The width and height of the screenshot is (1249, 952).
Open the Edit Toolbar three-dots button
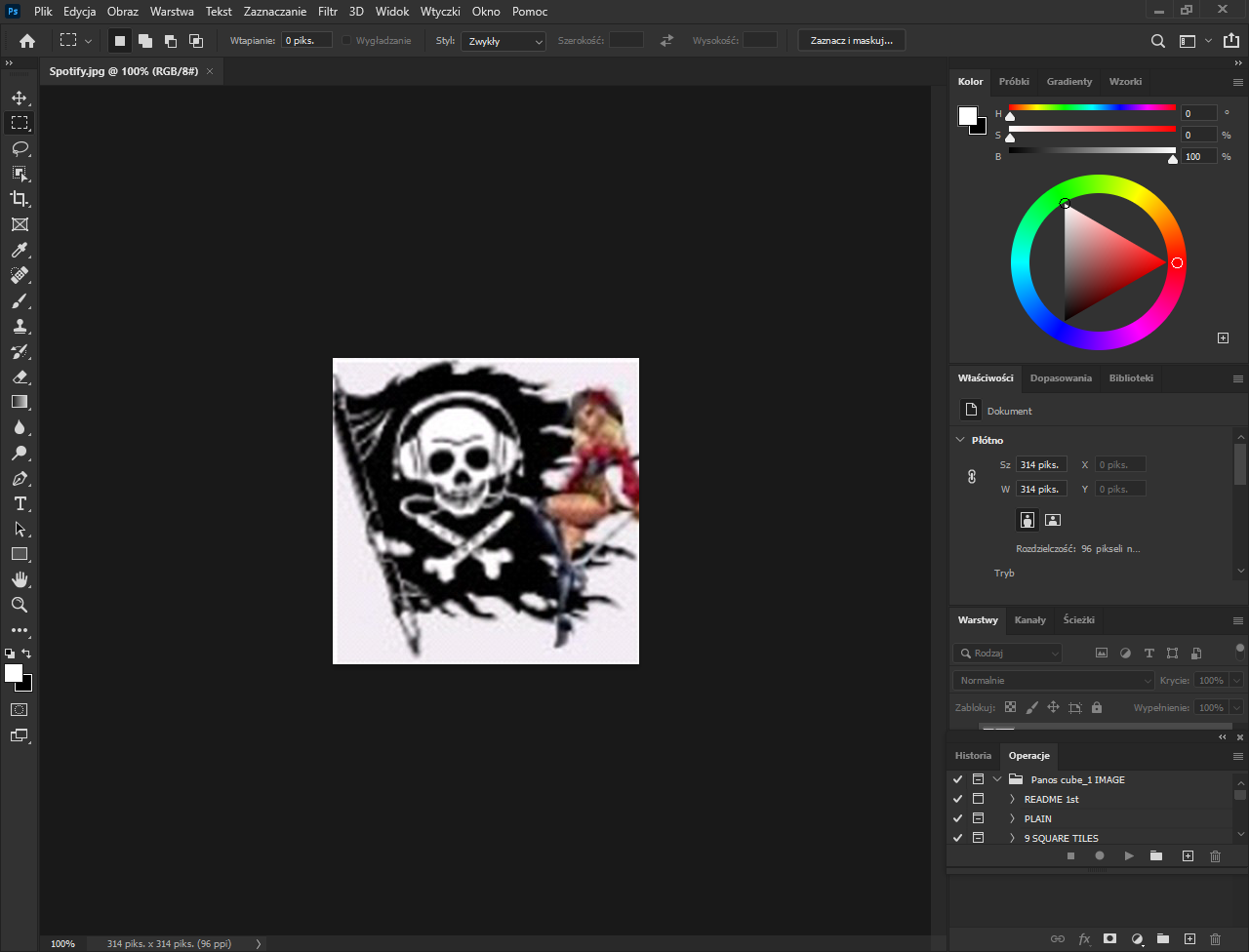pyautogui.click(x=20, y=630)
